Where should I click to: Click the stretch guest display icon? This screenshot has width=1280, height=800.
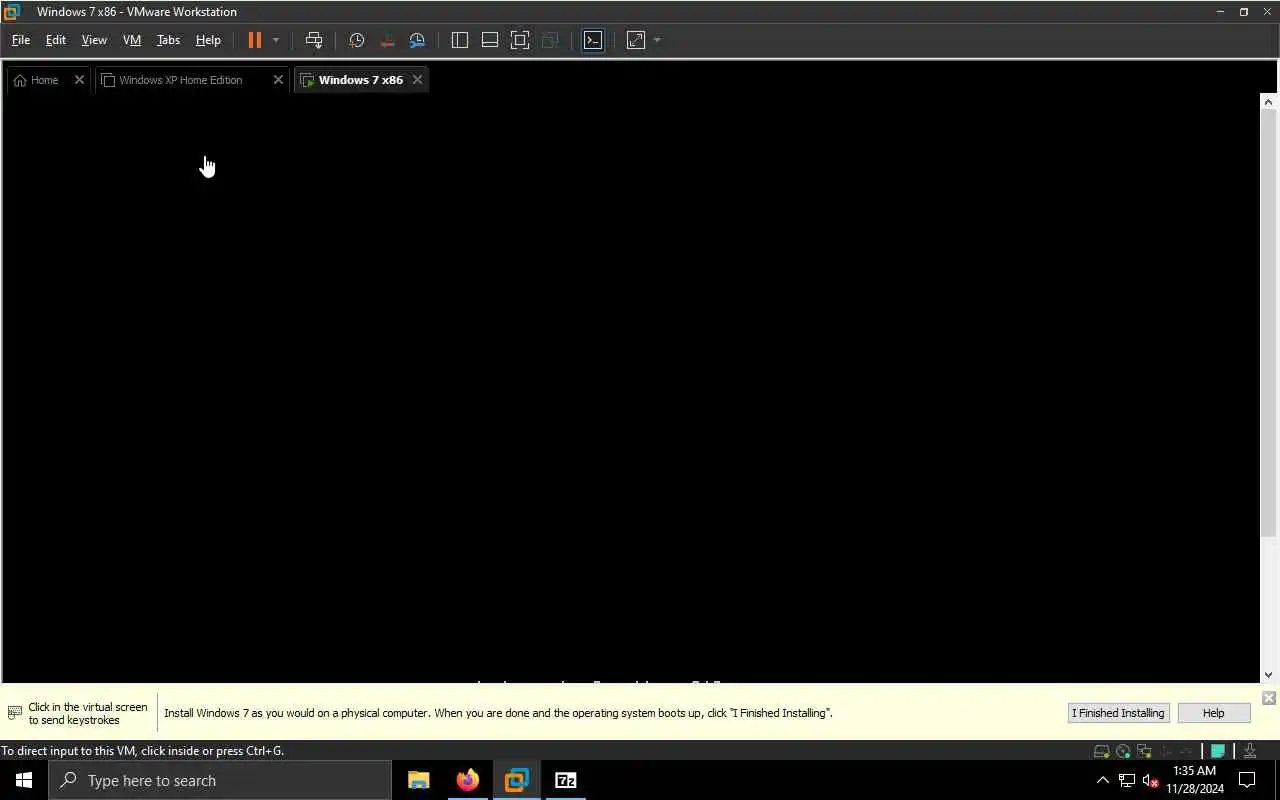(x=636, y=40)
